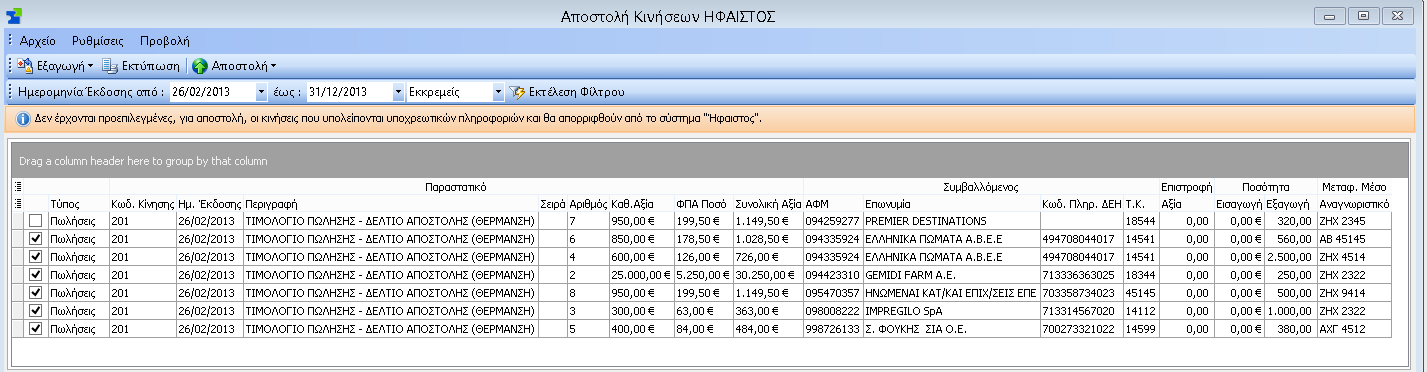This screenshot has height=372, width=1427.
Task: Click the blue info icon in the notice bar
Action: [23, 118]
